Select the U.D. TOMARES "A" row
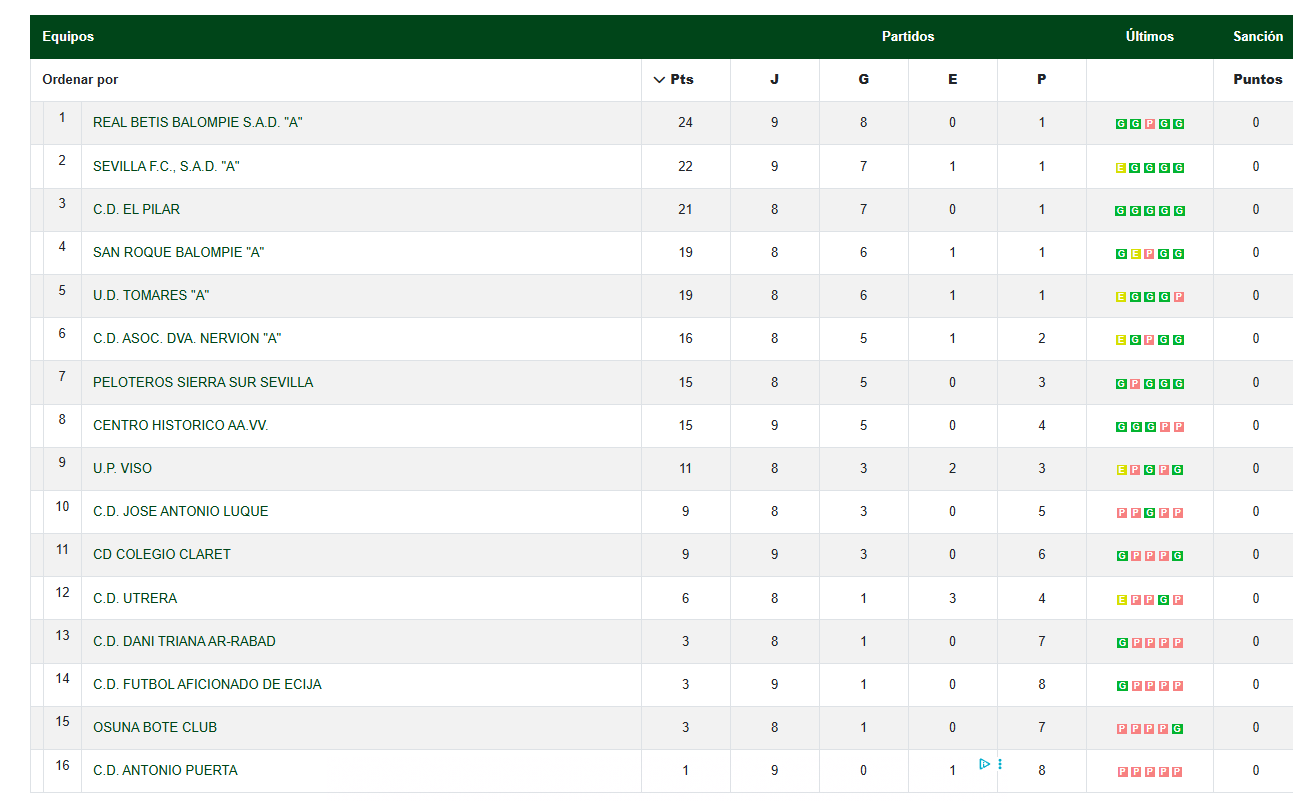 click(x=661, y=296)
